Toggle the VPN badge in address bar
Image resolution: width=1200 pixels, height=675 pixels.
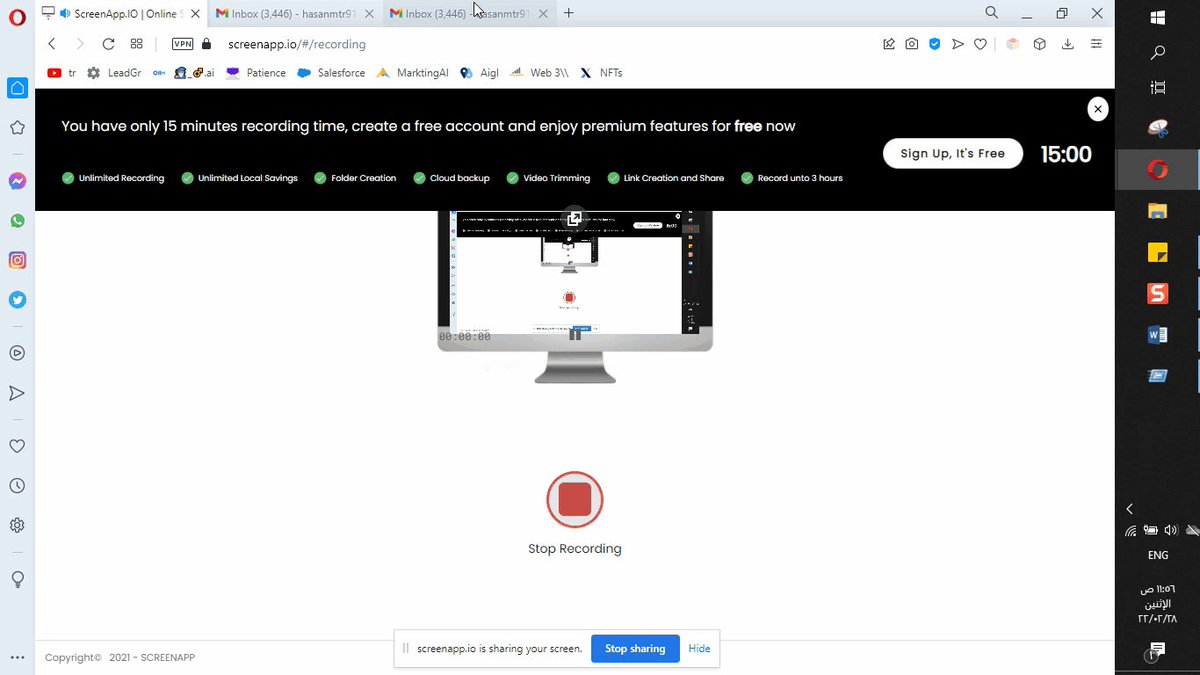pos(182,44)
